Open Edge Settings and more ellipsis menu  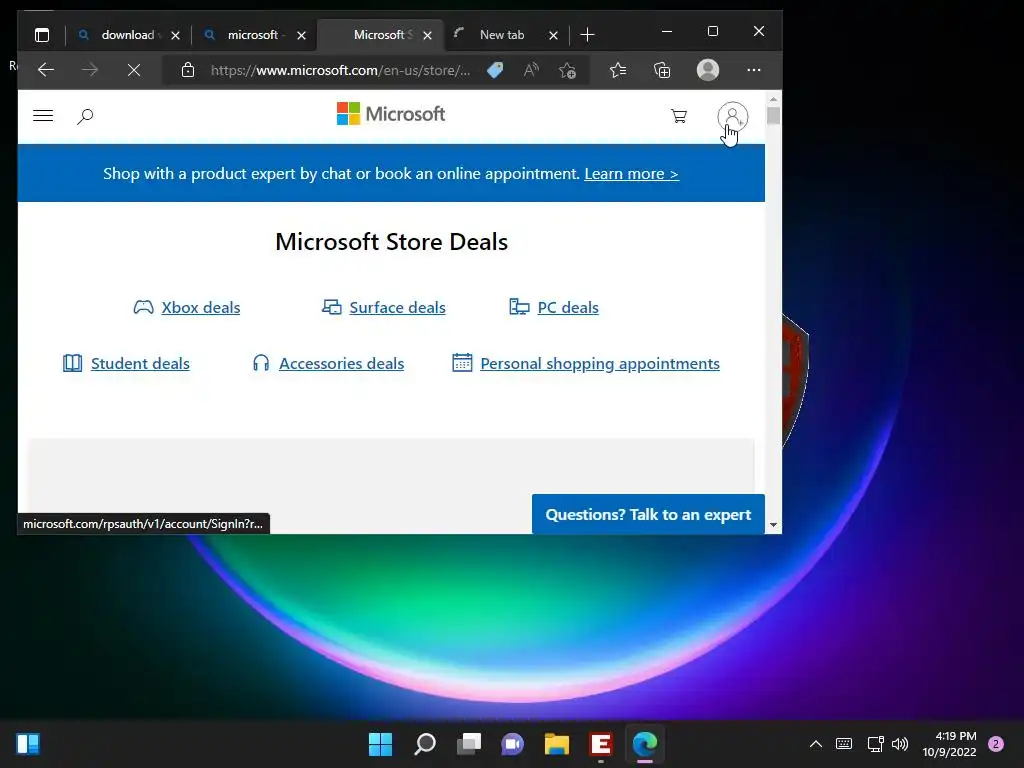coord(754,70)
